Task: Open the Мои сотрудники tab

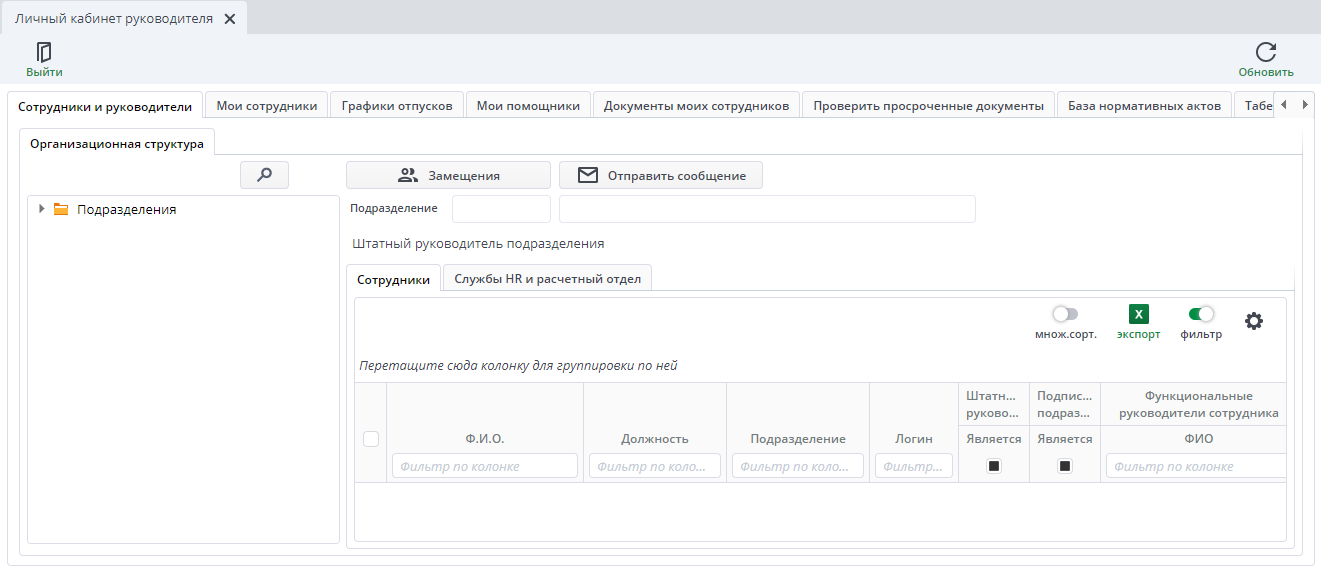Action: coord(267,106)
